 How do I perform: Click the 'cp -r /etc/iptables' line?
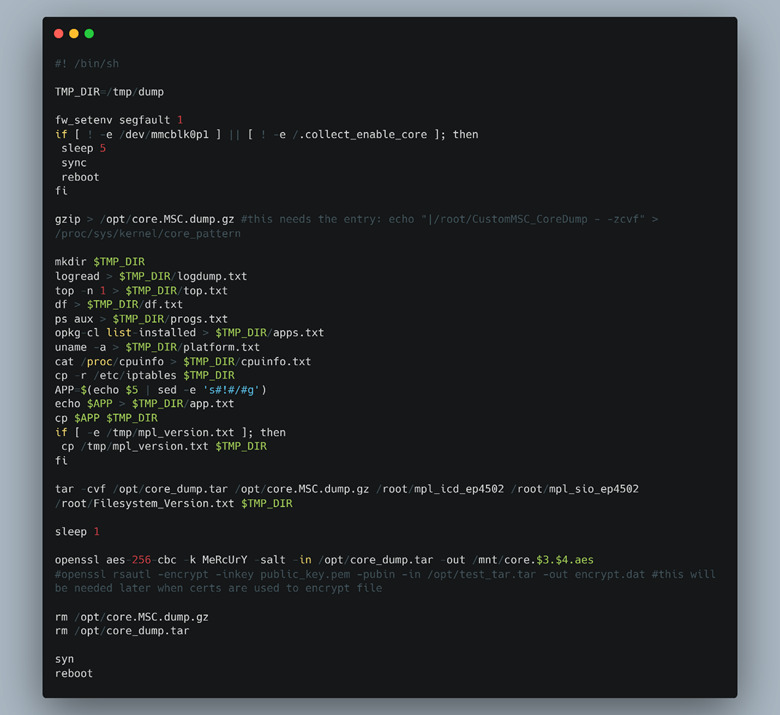[x=145, y=375]
